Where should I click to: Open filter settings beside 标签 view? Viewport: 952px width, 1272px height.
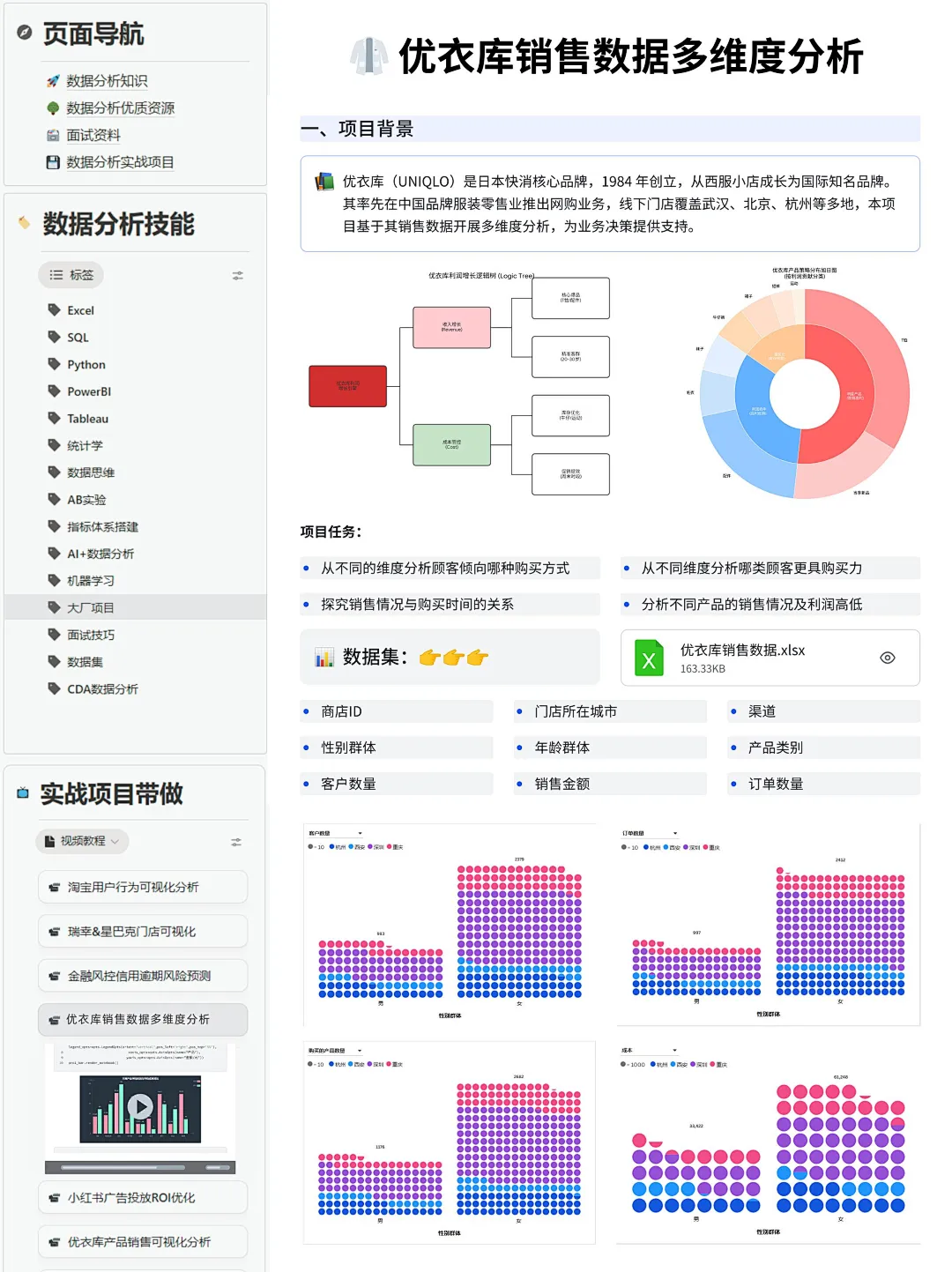click(237, 275)
